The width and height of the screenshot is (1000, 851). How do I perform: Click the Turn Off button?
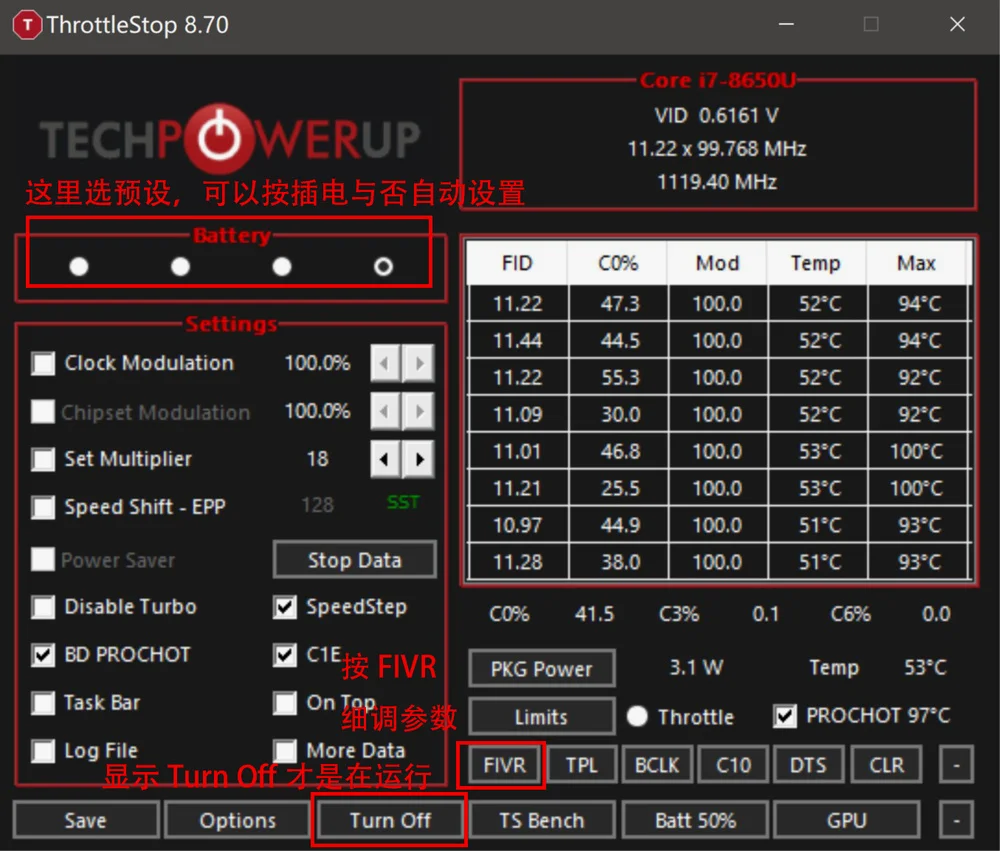click(x=390, y=820)
